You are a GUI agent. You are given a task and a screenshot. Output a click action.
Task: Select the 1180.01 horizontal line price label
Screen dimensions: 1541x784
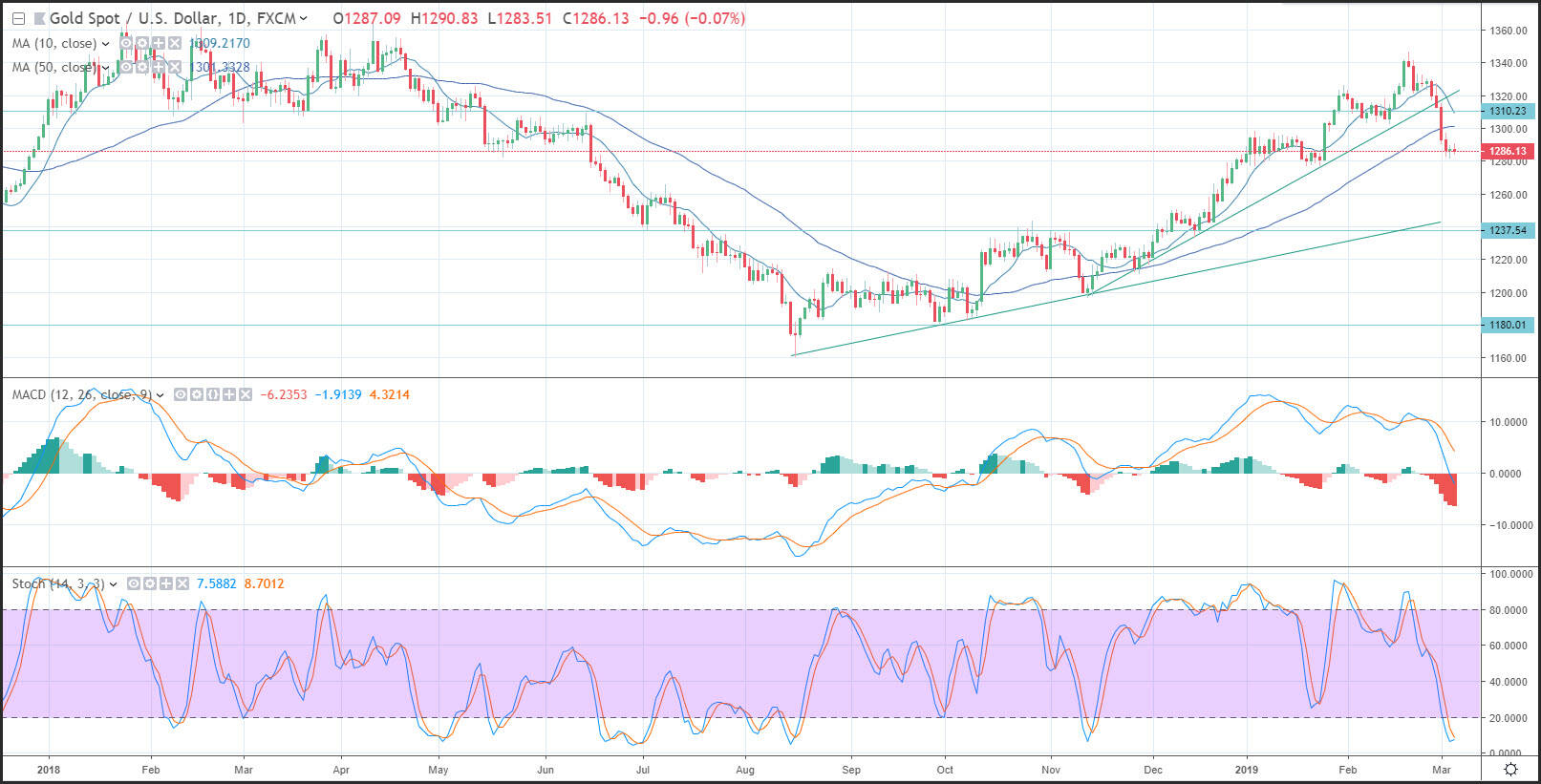(x=1508, y=325)
